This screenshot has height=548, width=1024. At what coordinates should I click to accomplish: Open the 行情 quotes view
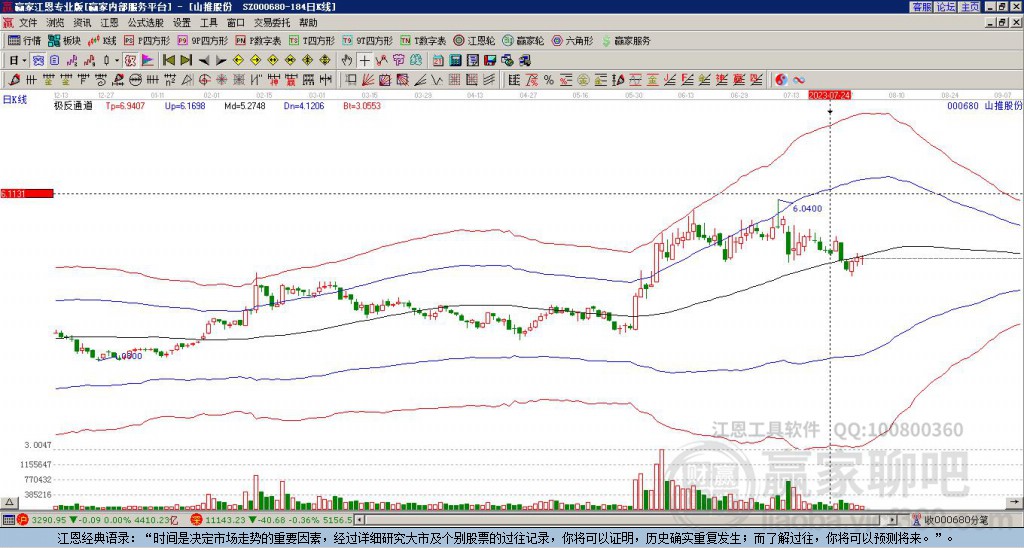25,40
